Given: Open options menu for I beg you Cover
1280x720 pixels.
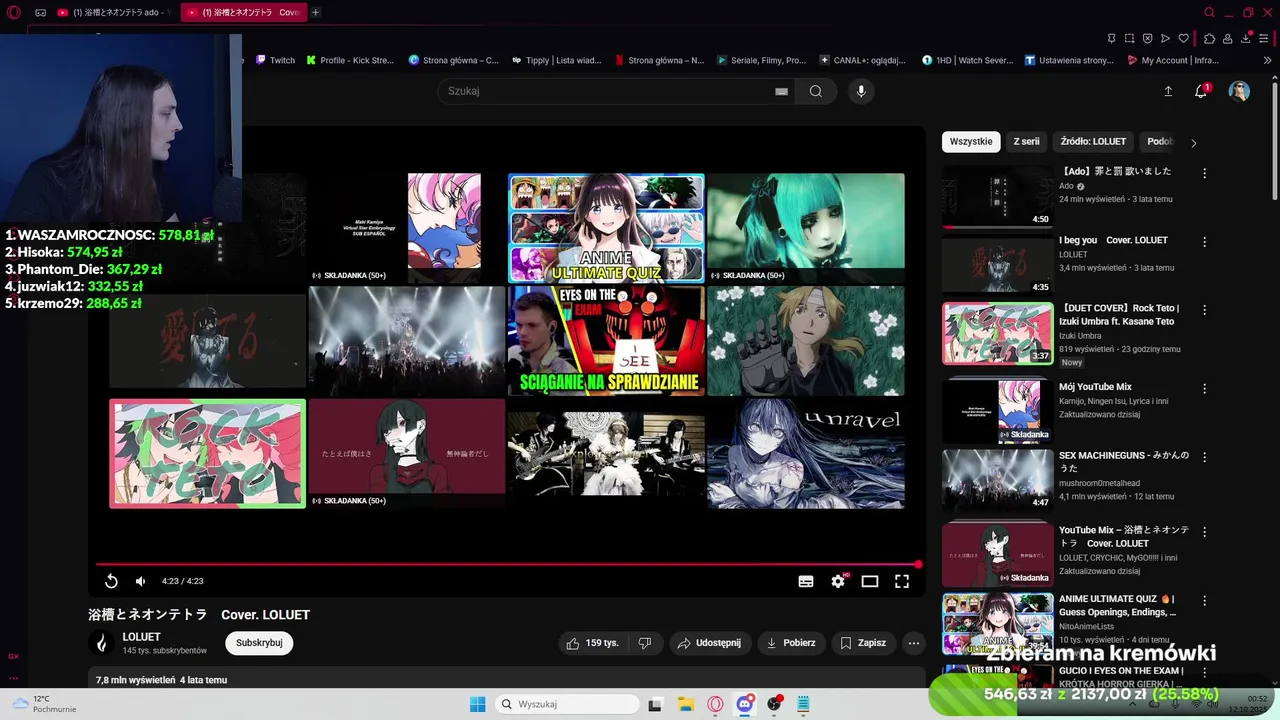Looking at the screenshot, I should [1204, 242].
